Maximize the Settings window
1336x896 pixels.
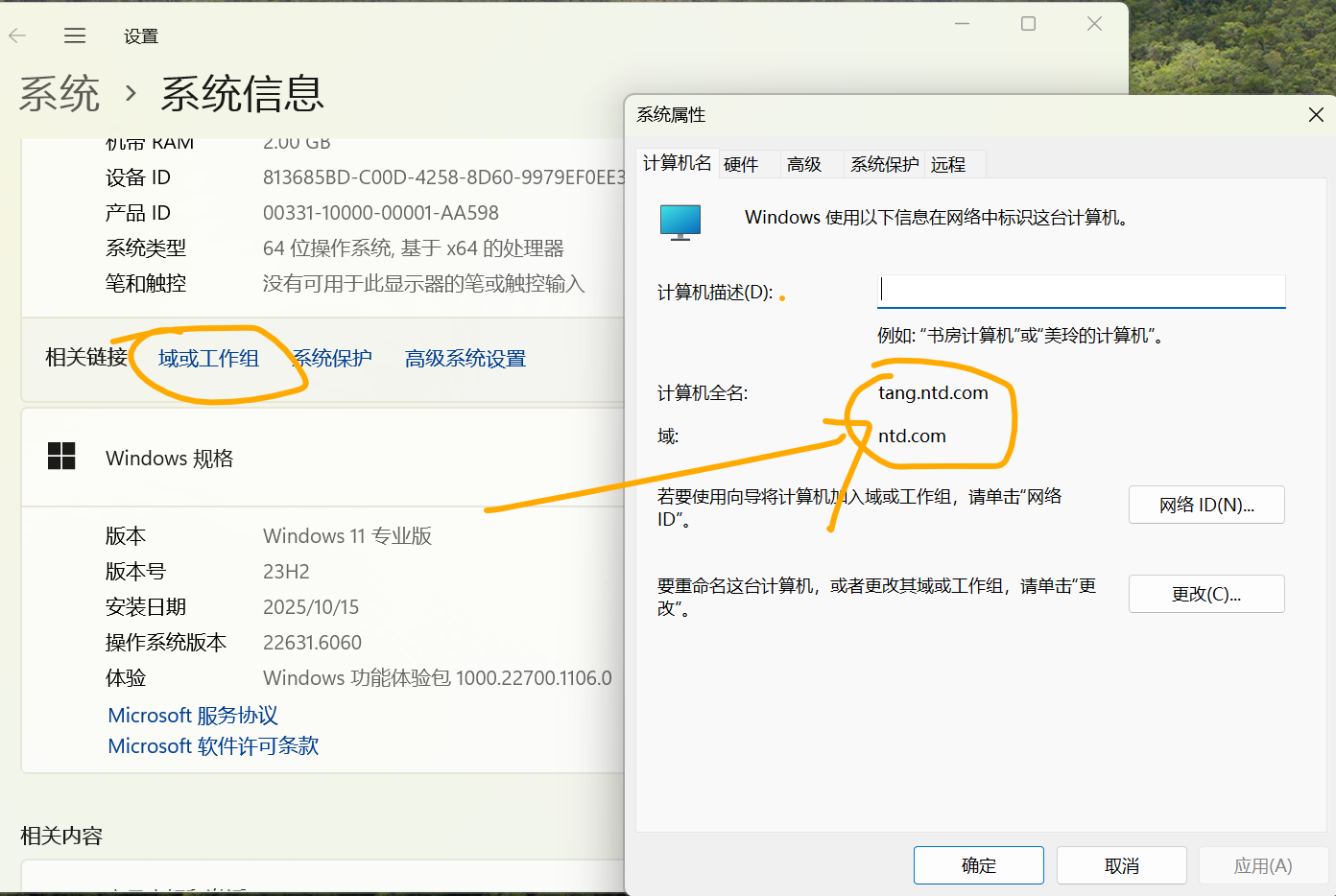pos(1028,24)
